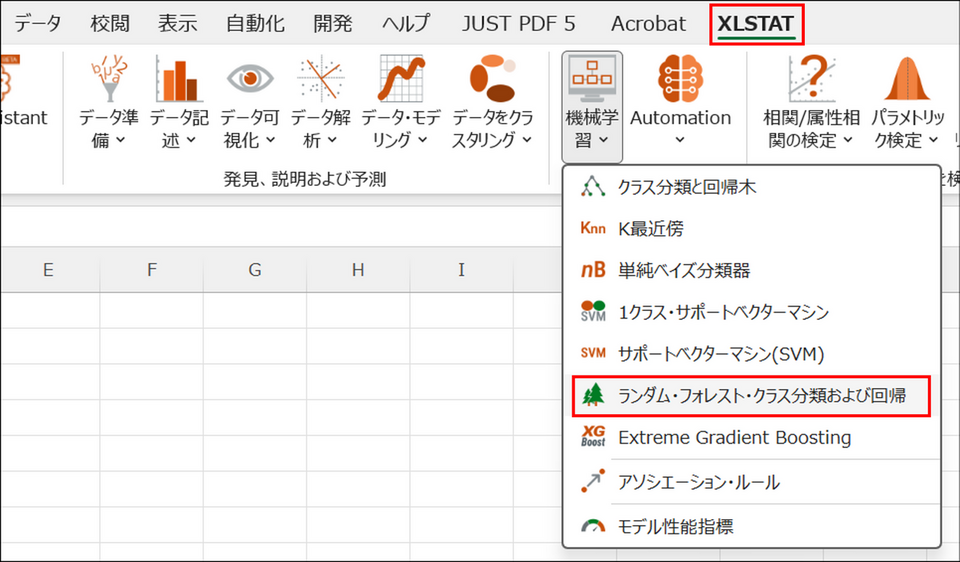Open 相関/属性相関の検定 icon
Screen dimensions: 960x562
(x=811, y=80)
